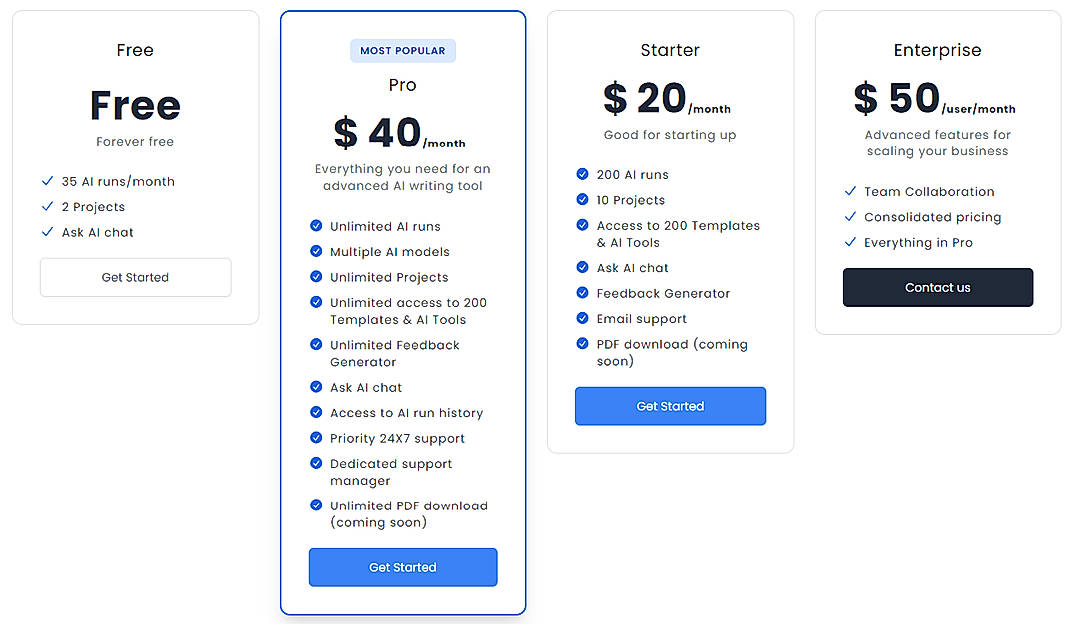Click Get Started on the Pro plan
The width and height of the screenshot is (1070, 624).
pos(403,567)
